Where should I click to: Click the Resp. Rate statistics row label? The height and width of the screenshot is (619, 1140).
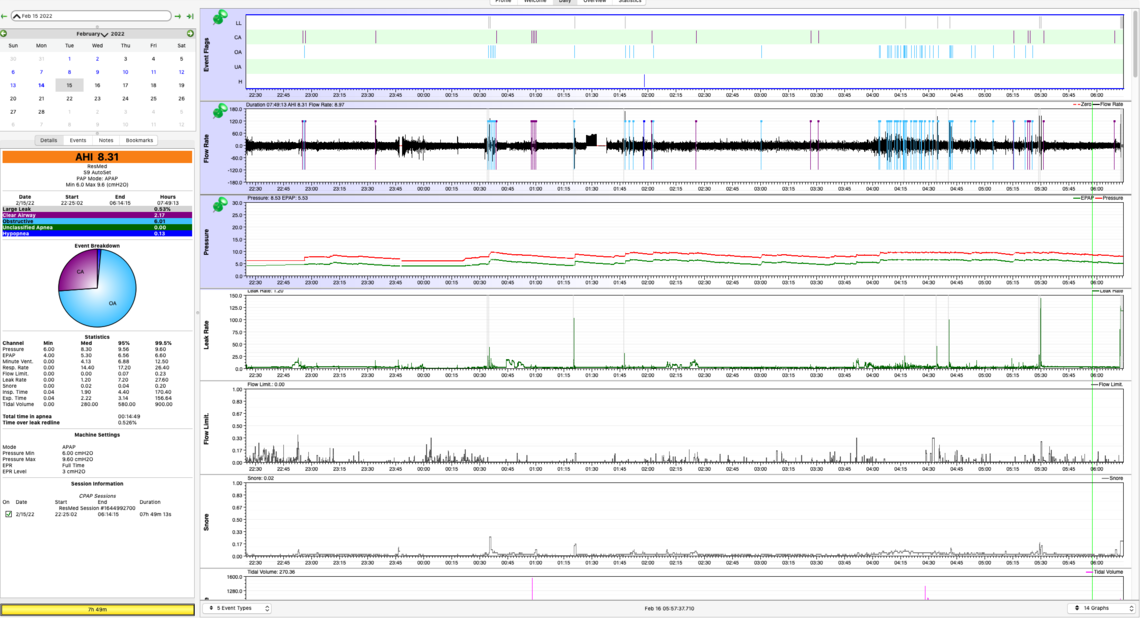[15, 367]
